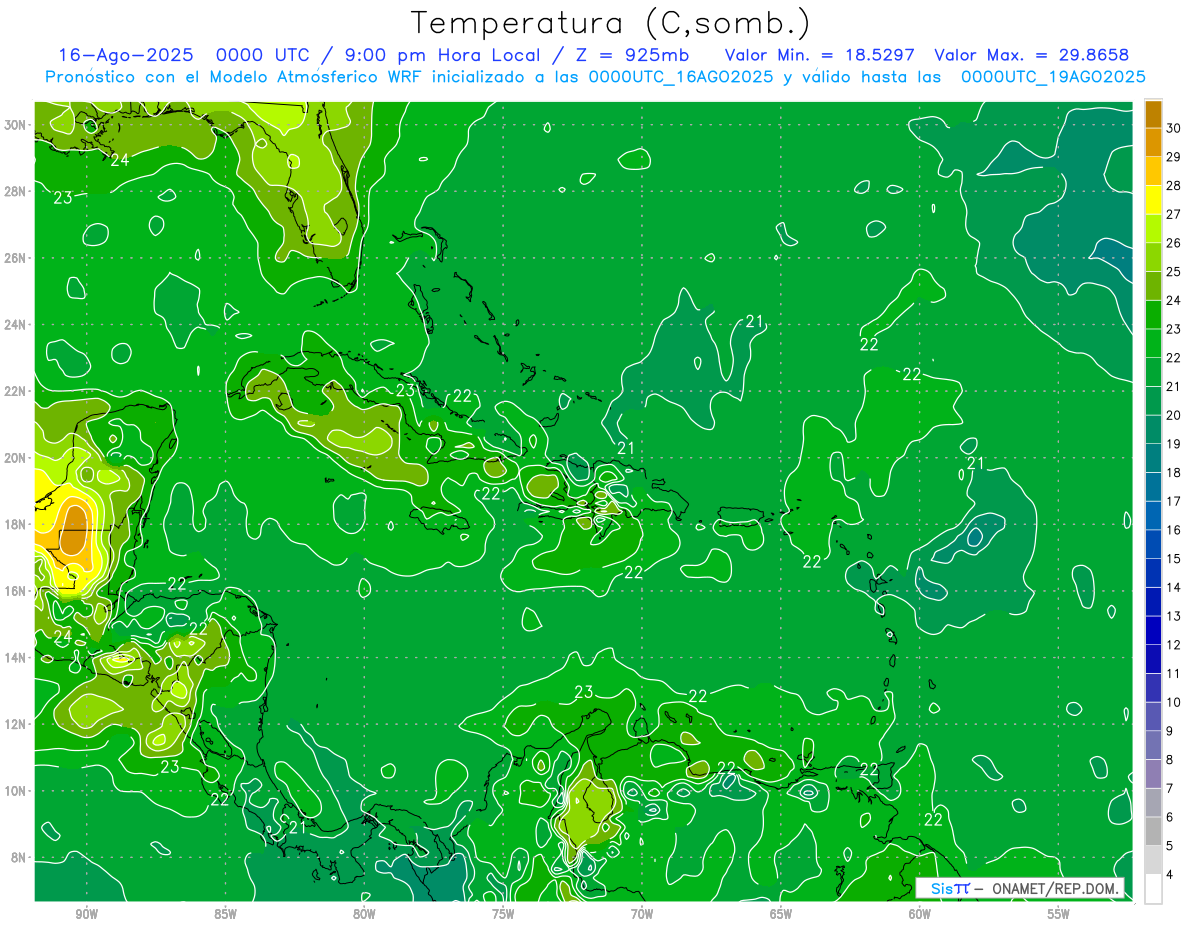Click the color scale label 10
1200x927 pixels.
(x=1174, y=703)
